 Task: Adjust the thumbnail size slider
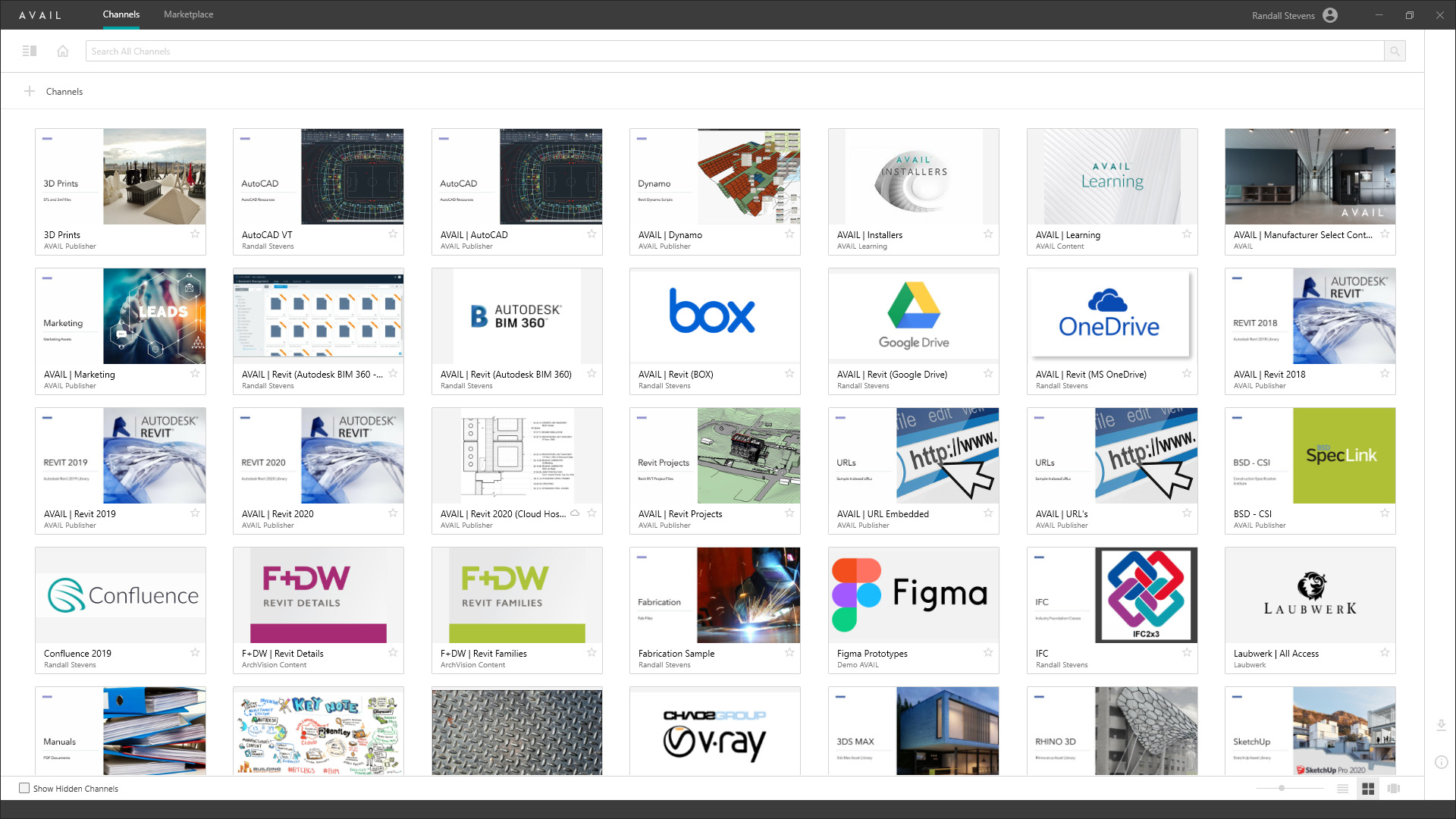point(1282,788)
